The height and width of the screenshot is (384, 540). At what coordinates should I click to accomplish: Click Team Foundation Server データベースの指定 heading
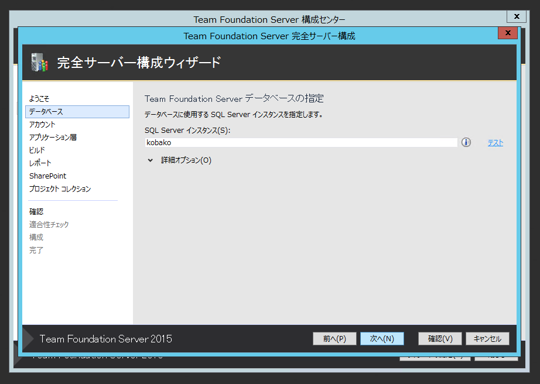tap(234, 98)
